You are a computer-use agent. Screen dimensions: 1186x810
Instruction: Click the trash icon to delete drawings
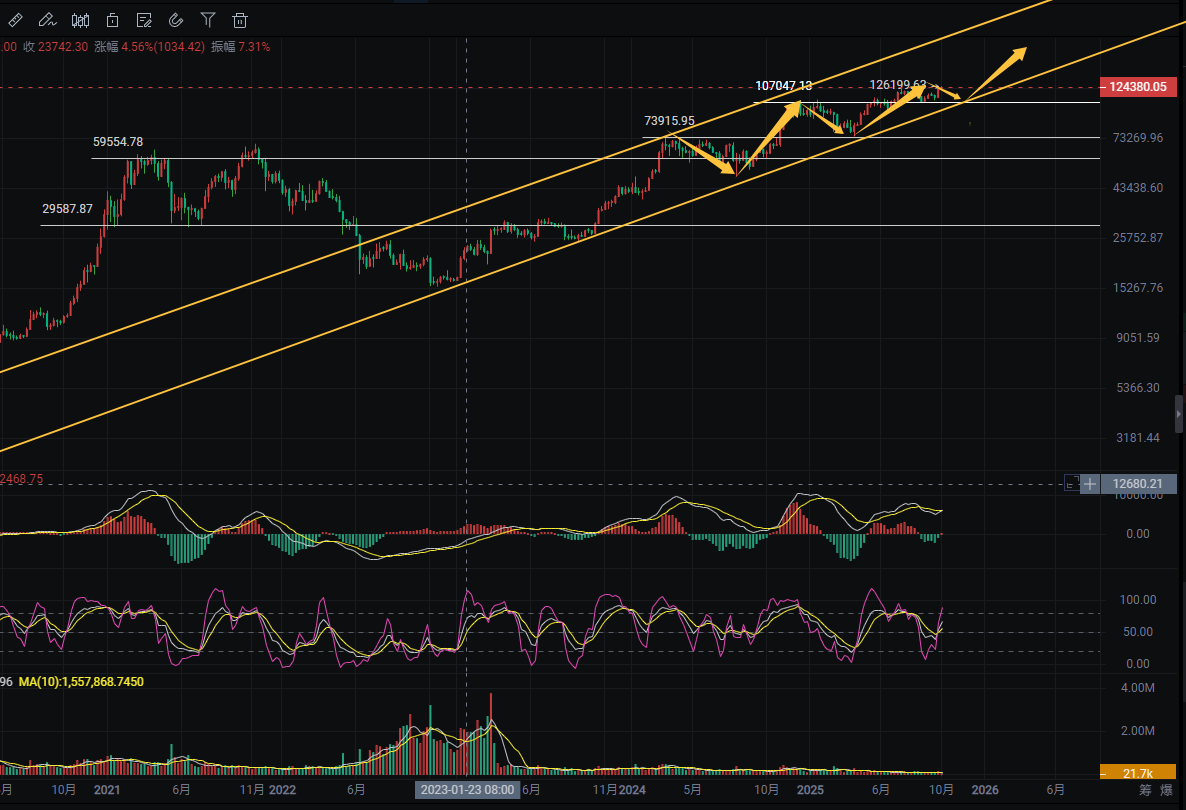(x=240, y=20)
